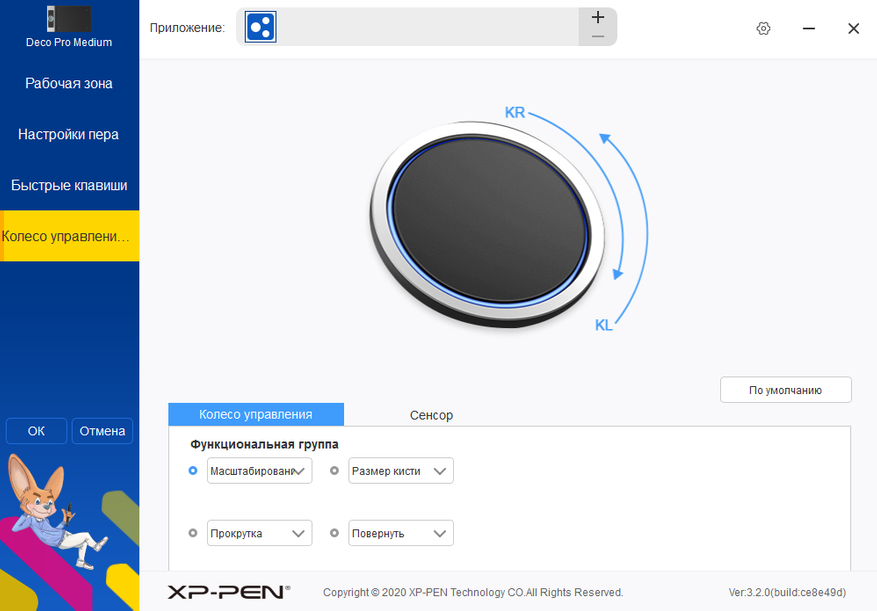Expand the Прокрутка dropdown

click(x=260, y=533)
